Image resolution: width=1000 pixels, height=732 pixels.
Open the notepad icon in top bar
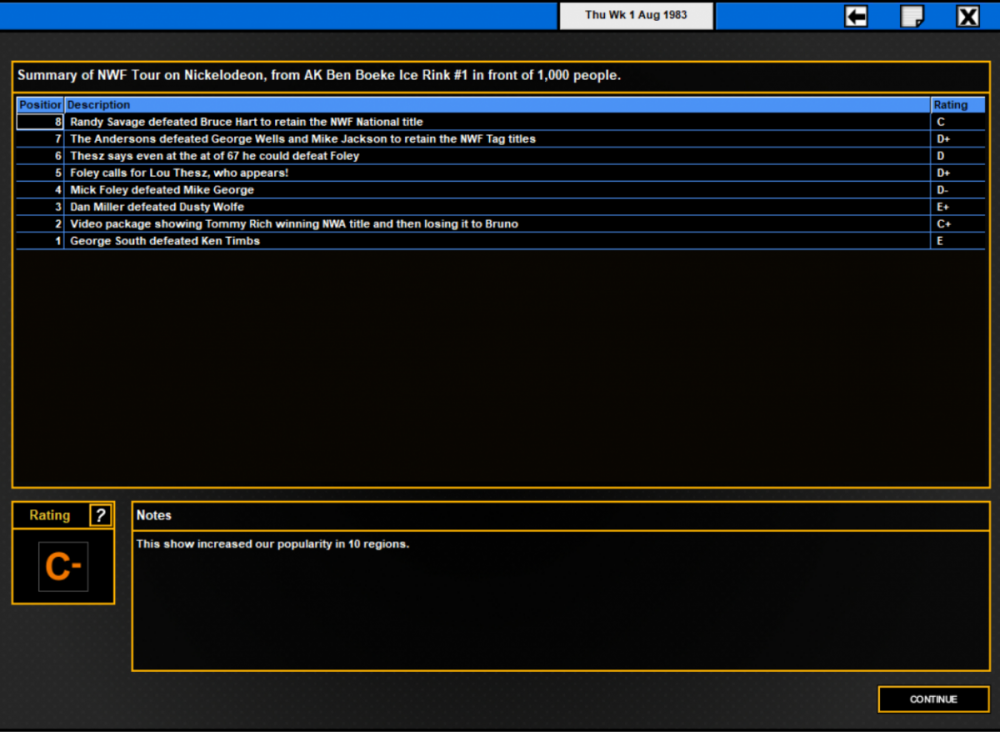point(912,15)
